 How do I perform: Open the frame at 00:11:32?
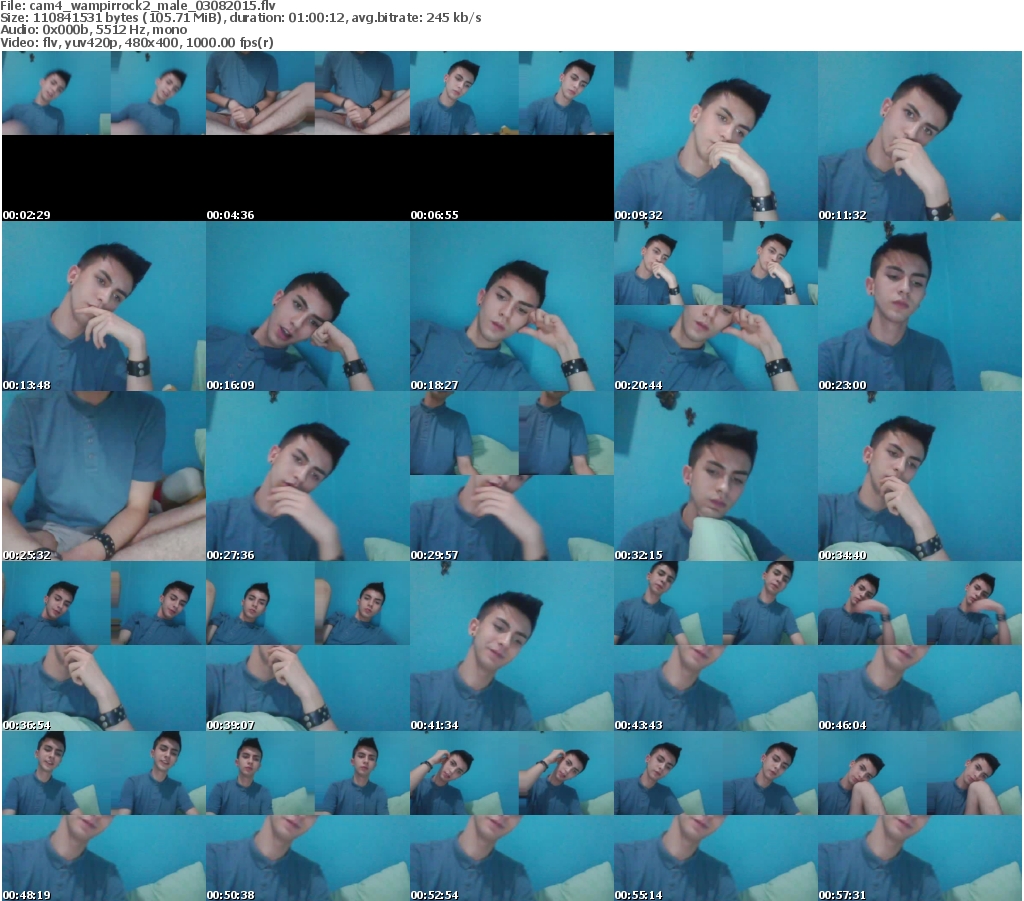(920, 136)
